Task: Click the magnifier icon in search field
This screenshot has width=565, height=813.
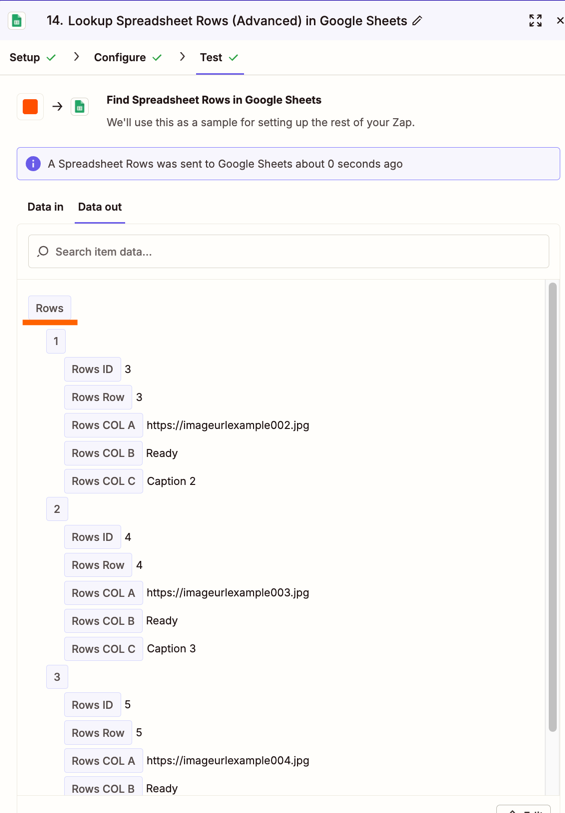Action: 43,251
